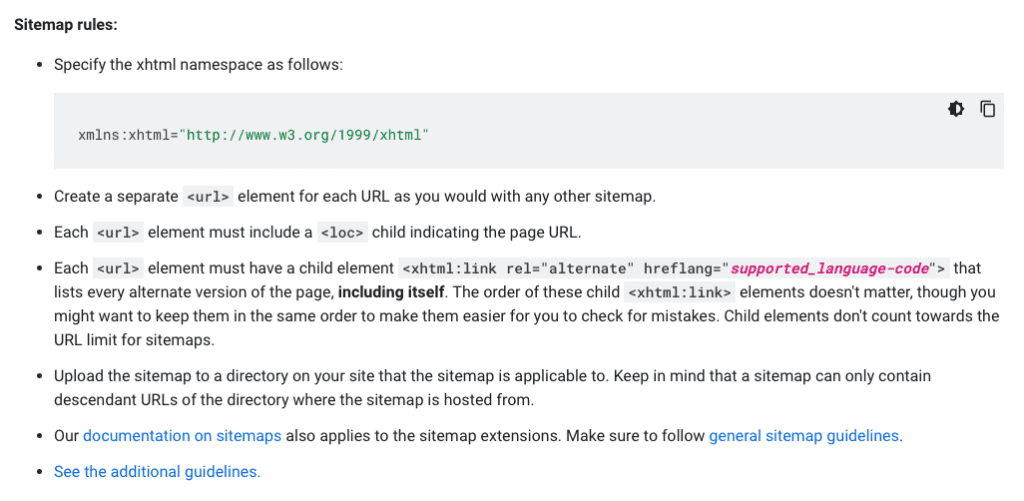
Task: Open the documentation on sitemaps link
Action: pyautogui.click(x=182, y=436)
